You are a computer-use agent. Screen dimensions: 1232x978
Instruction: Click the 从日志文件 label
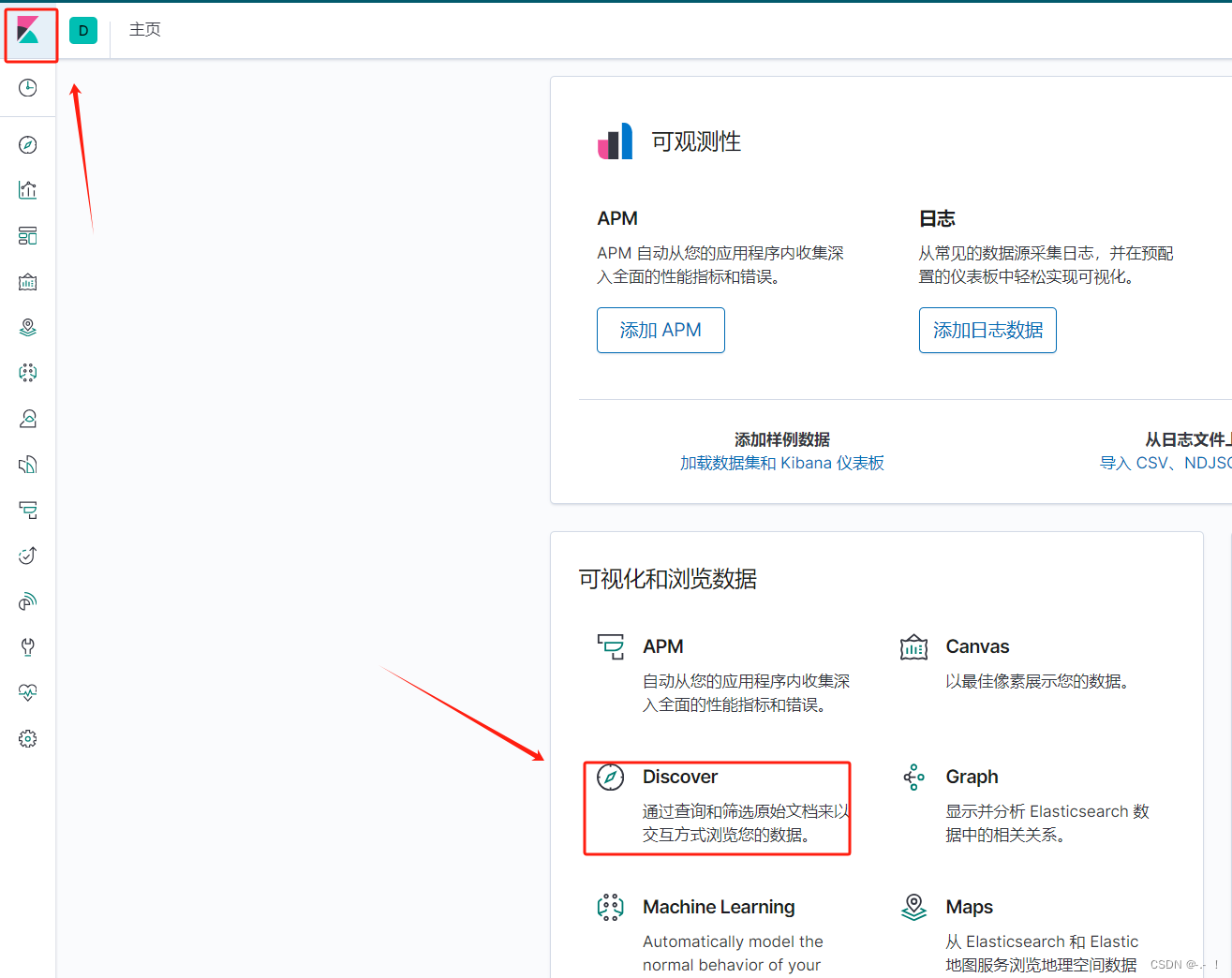(1188, 439)
